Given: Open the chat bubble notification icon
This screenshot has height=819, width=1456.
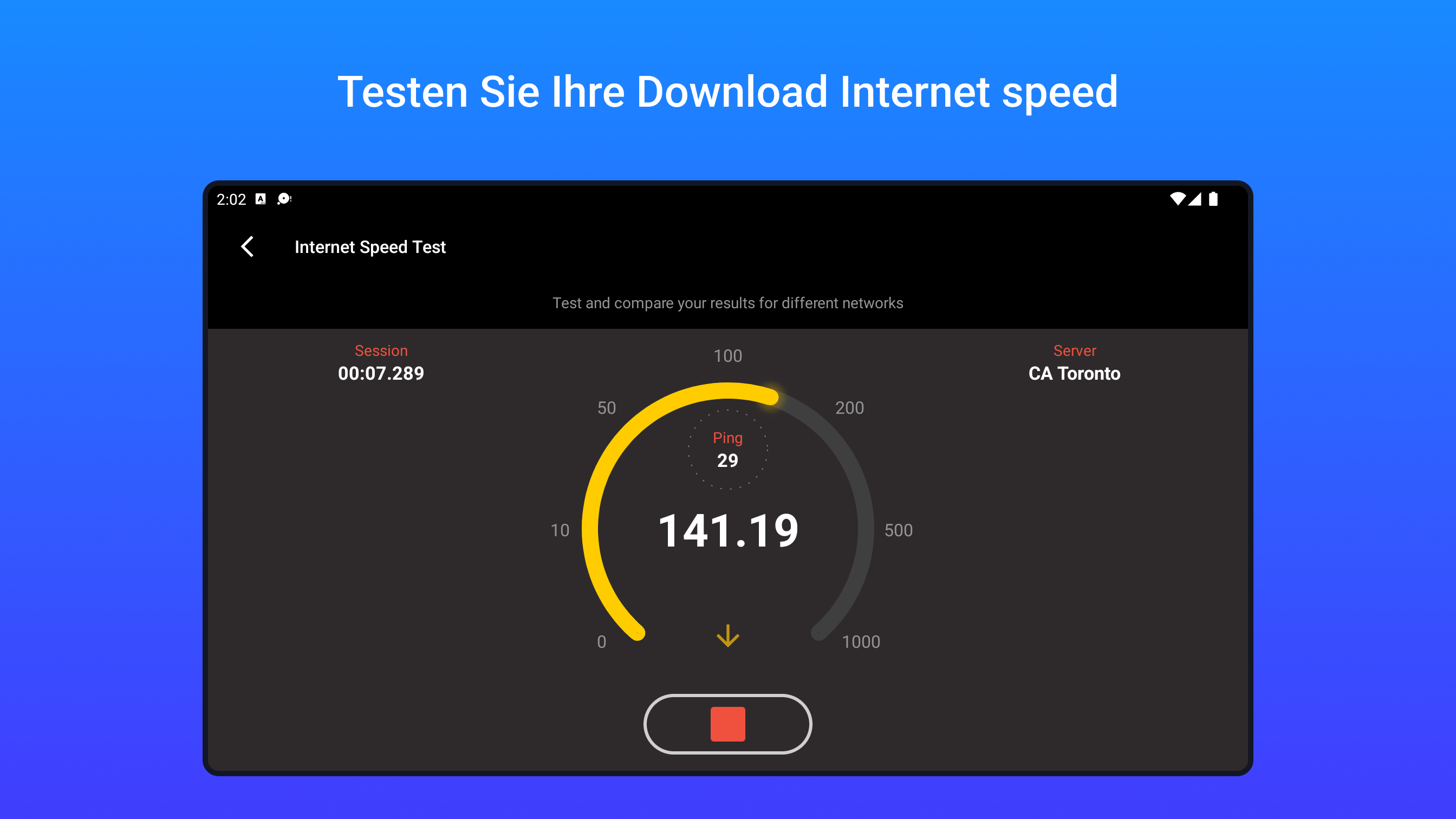Looking at the screenshot, I should coord(284,199).
